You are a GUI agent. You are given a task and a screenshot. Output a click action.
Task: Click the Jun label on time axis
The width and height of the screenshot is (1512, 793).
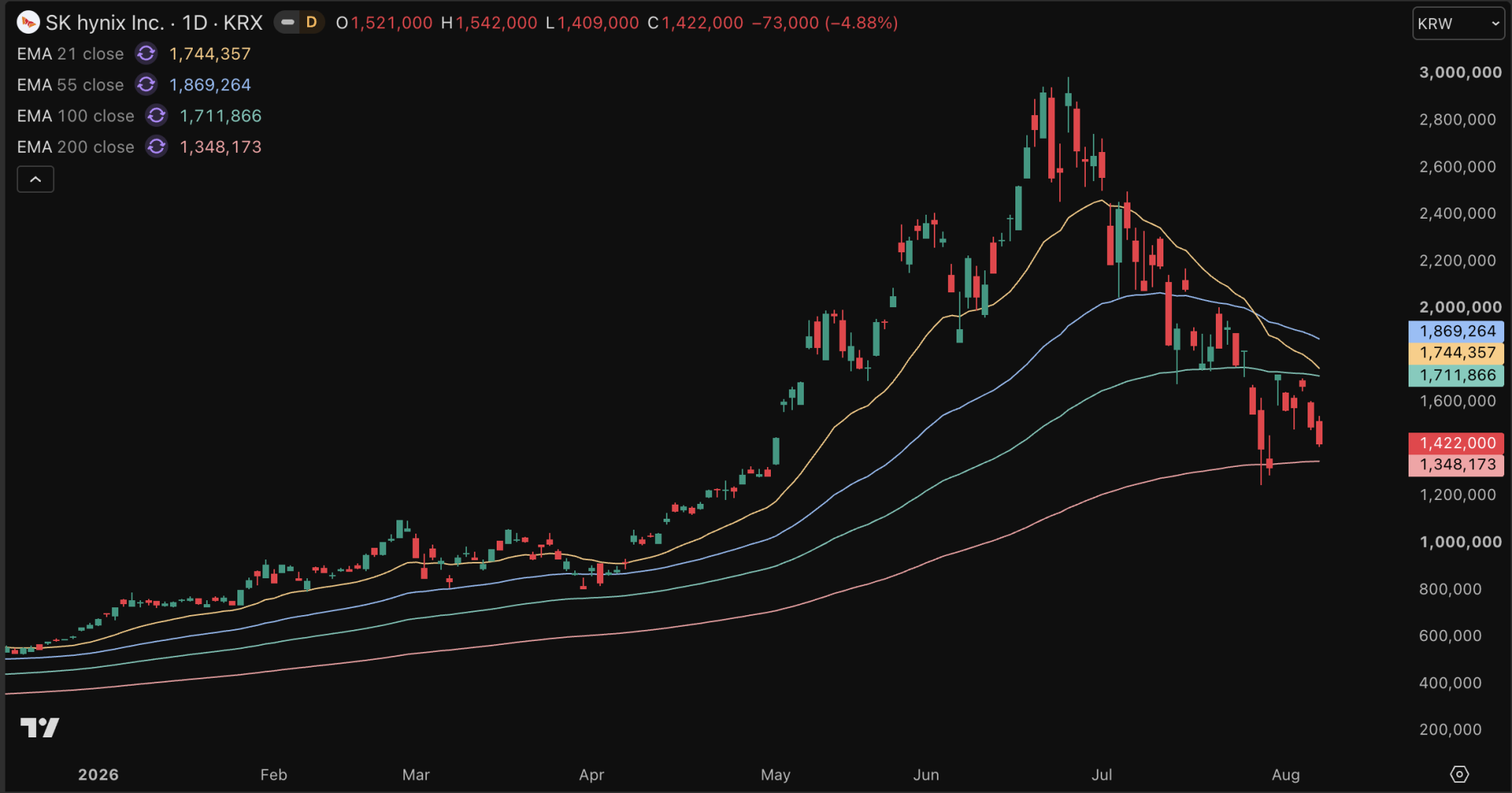[926, 775]
